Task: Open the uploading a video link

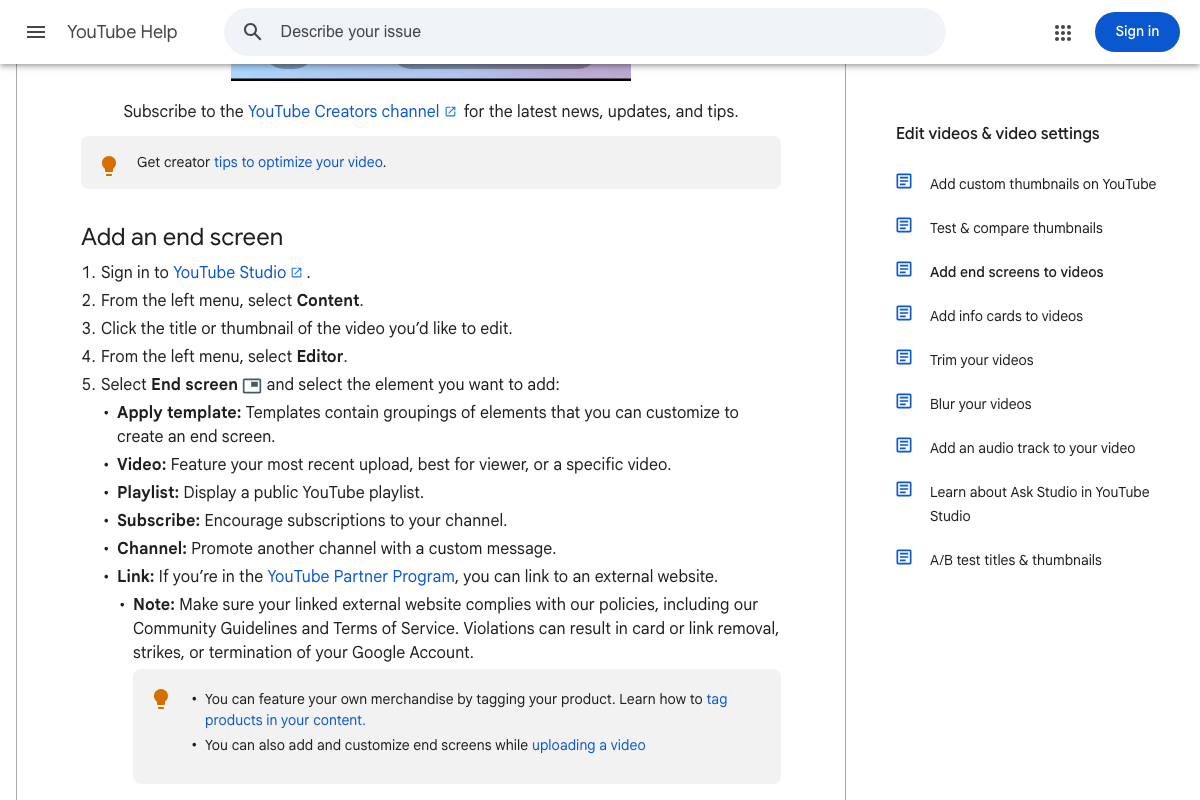Action: [x=588, y=745]
